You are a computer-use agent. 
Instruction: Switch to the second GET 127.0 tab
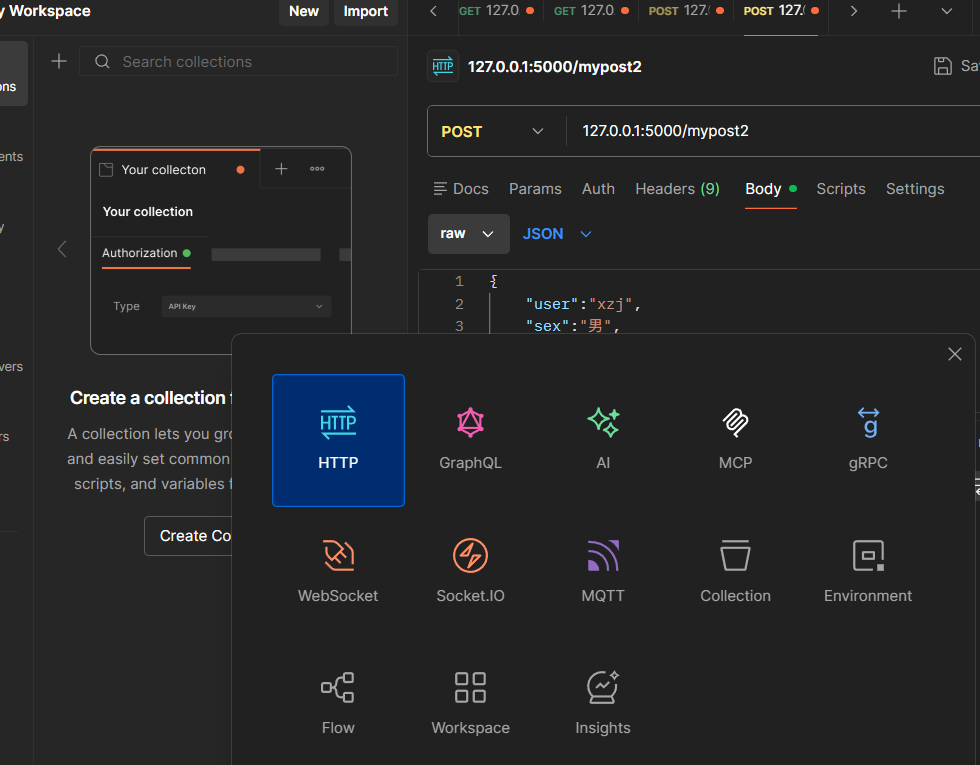pos(591,11)
